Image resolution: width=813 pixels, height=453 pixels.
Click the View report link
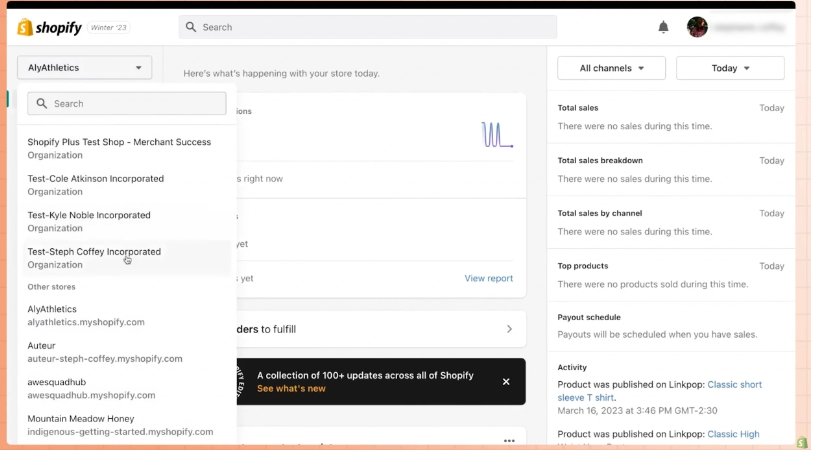coord(488,278)
